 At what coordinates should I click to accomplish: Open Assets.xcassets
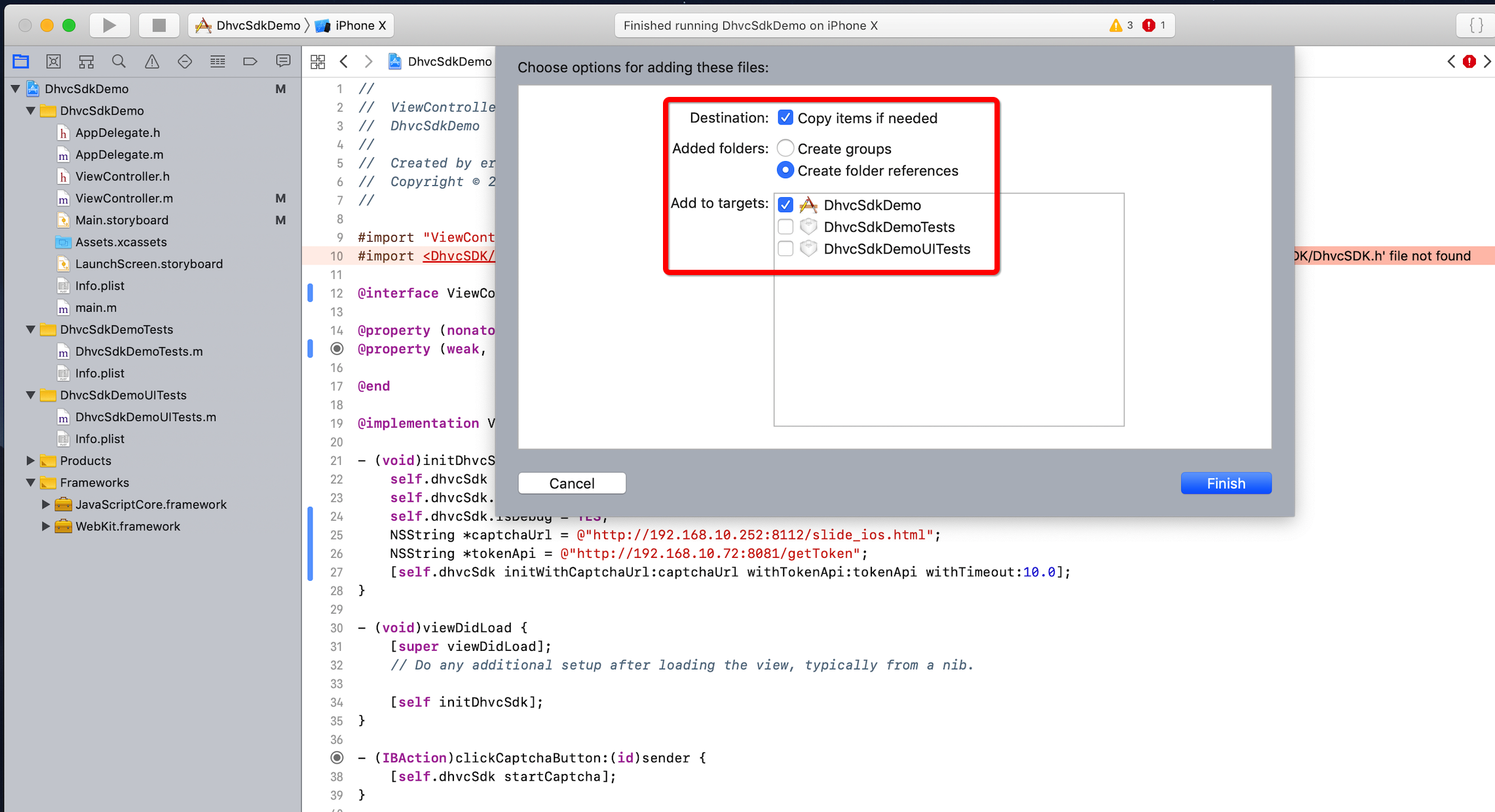click(121, 242)
